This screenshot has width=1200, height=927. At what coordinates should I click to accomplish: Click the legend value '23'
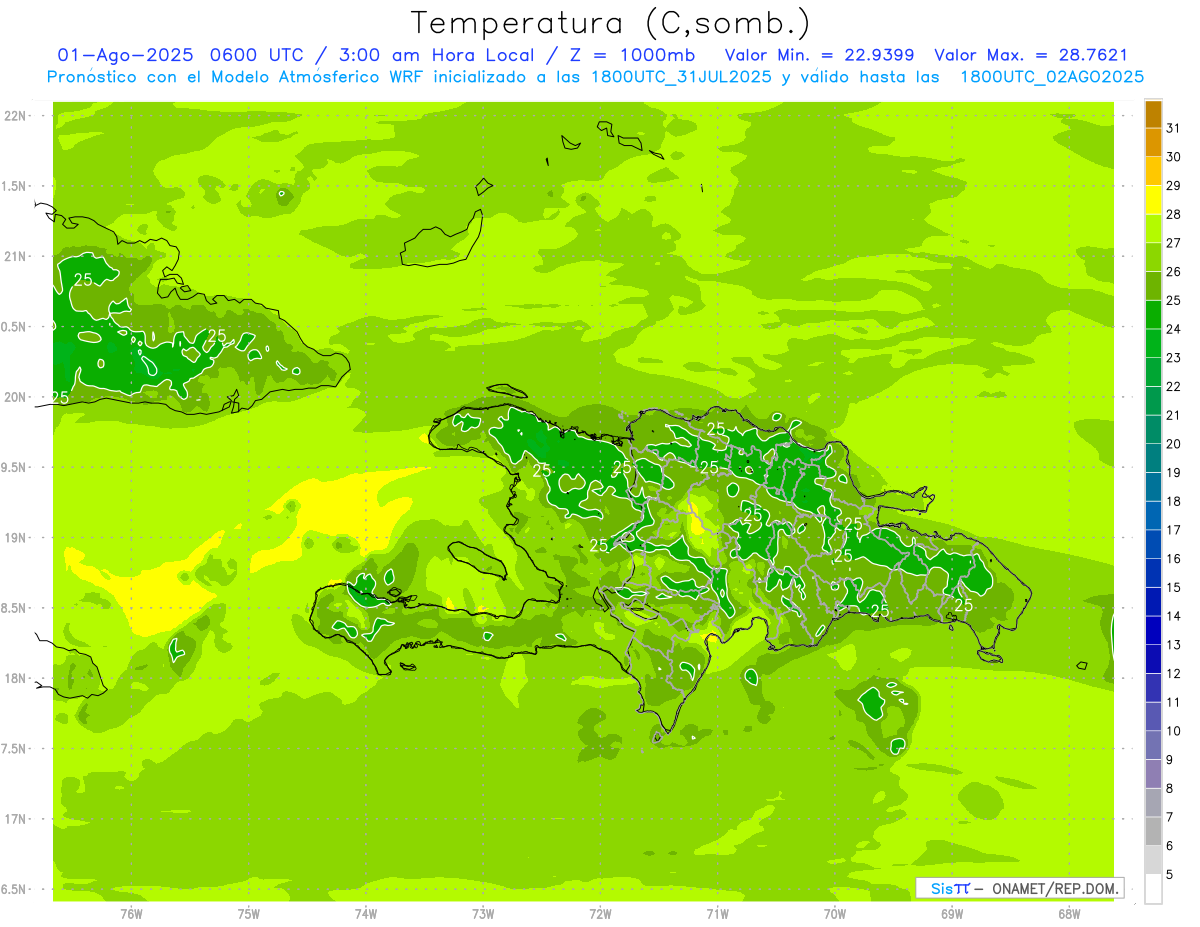pos(1174,358)
